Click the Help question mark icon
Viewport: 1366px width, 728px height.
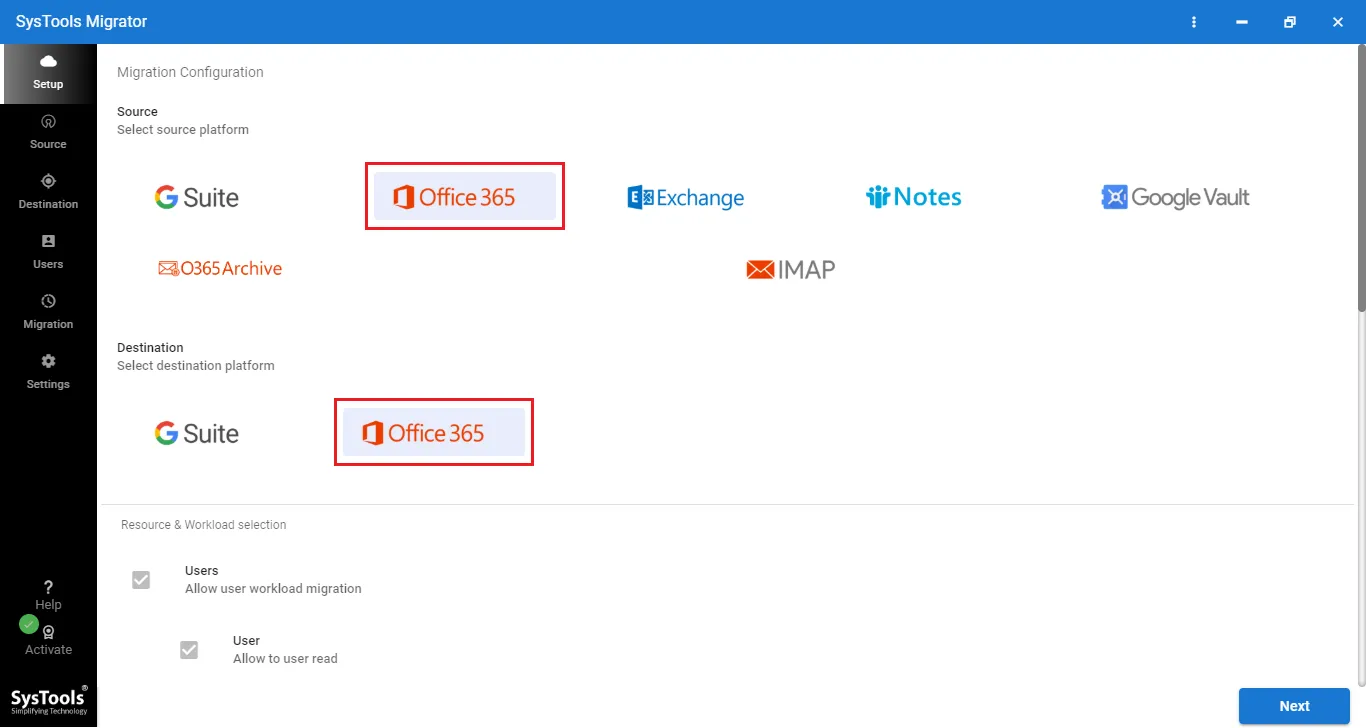[x=48, y=587]
